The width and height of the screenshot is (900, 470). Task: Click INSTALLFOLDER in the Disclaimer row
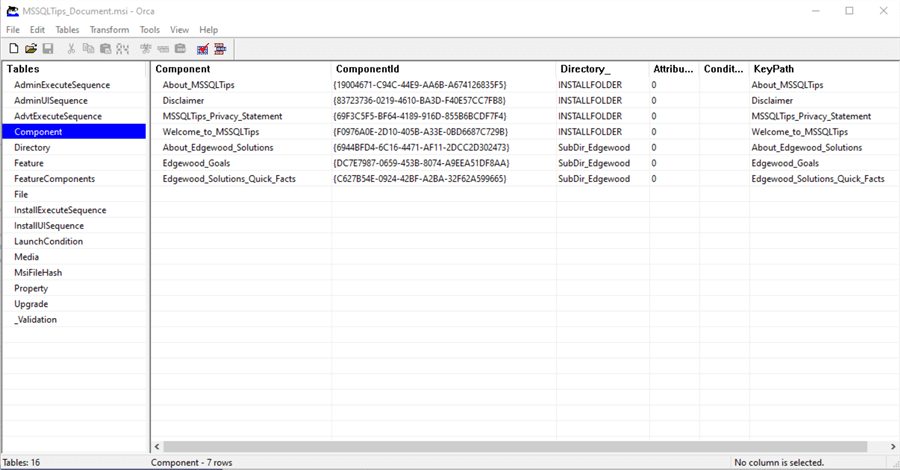590,100
